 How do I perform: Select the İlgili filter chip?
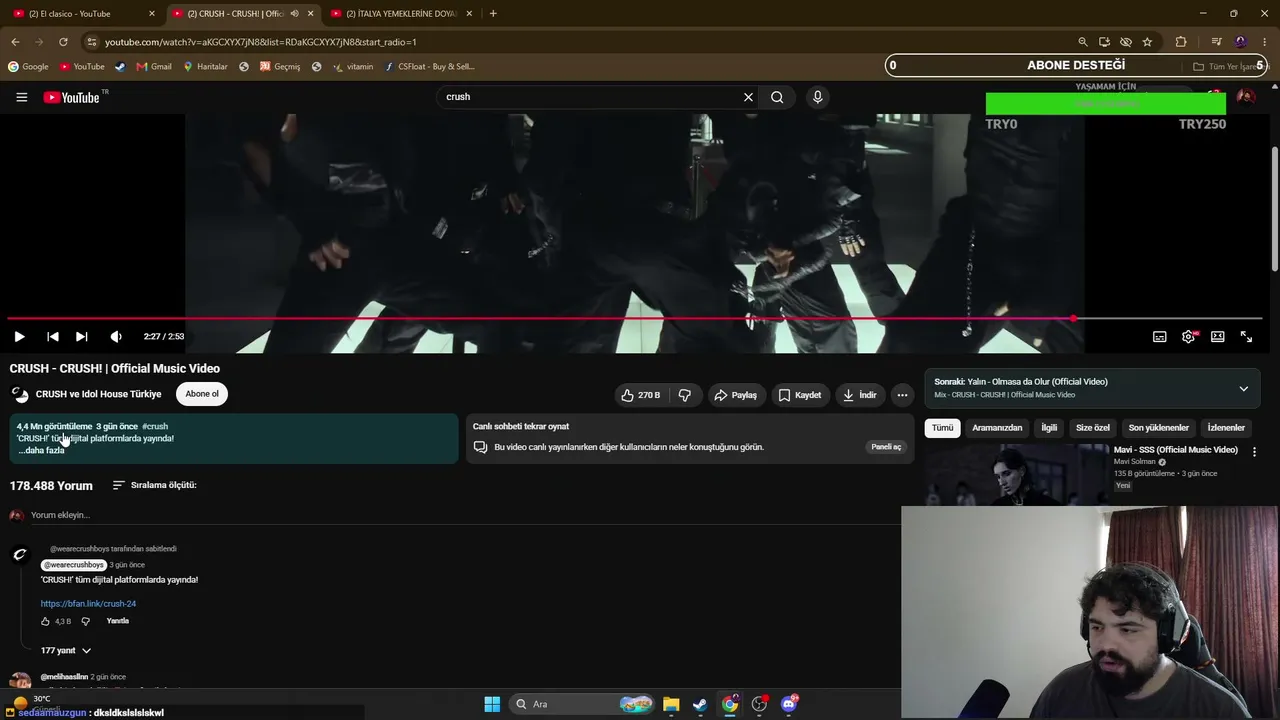1049,428
